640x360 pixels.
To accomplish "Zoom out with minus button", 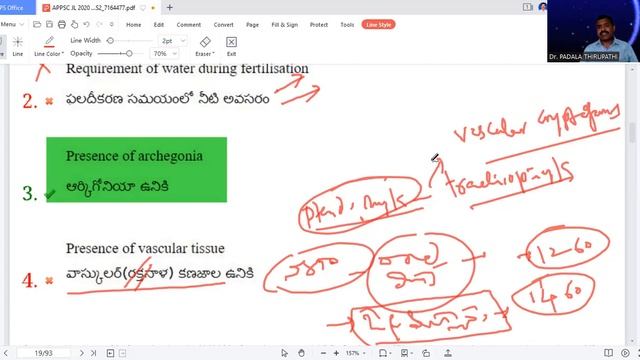I will [323, 353].
